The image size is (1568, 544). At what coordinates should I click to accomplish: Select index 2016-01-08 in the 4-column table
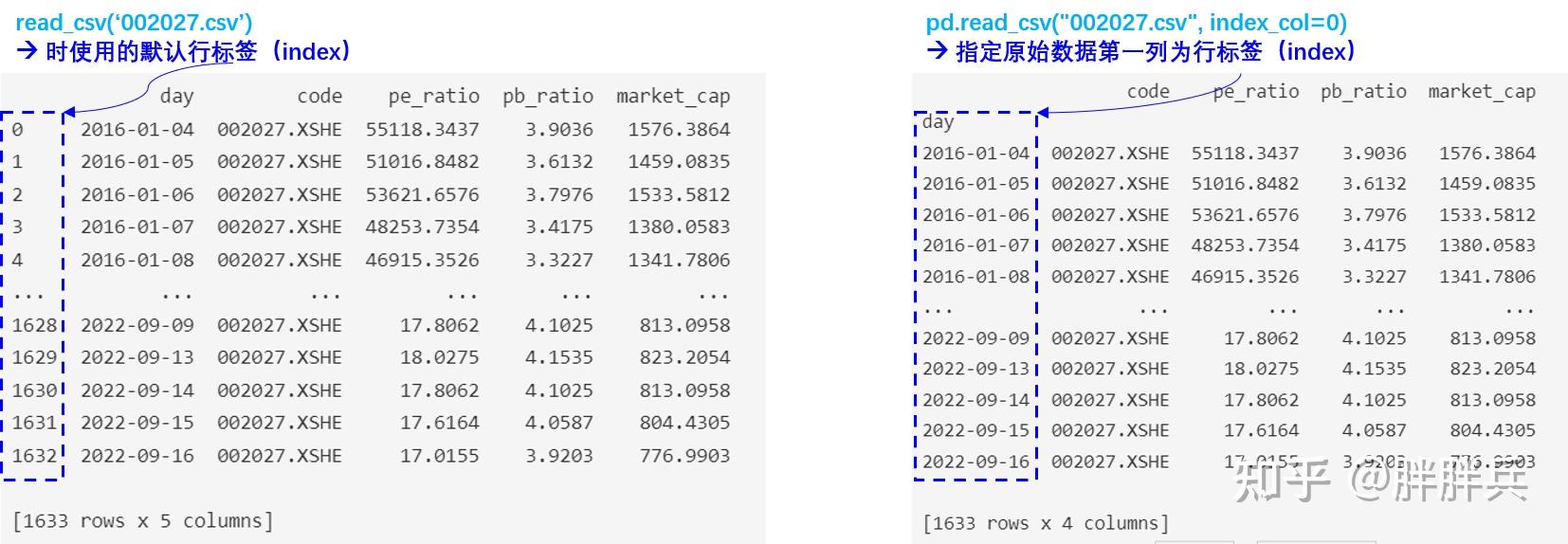pos(975,277)
